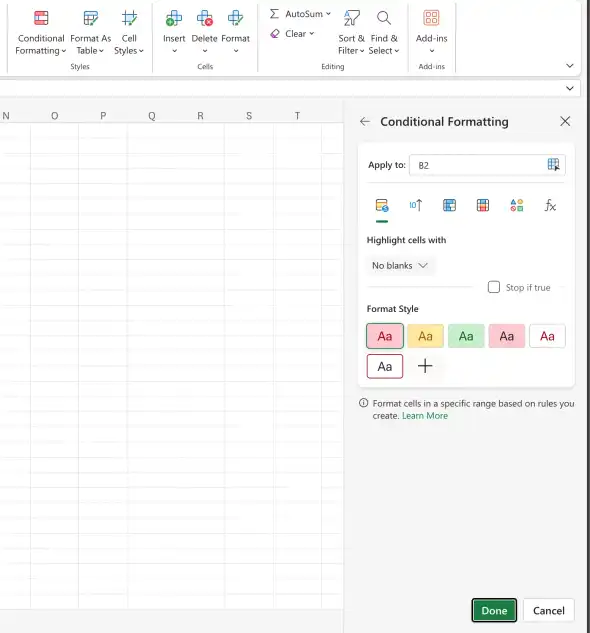Click the Format cells icon
Viewport: 590px width, 633px height.
pyautogui.click(x=235, y=18)
